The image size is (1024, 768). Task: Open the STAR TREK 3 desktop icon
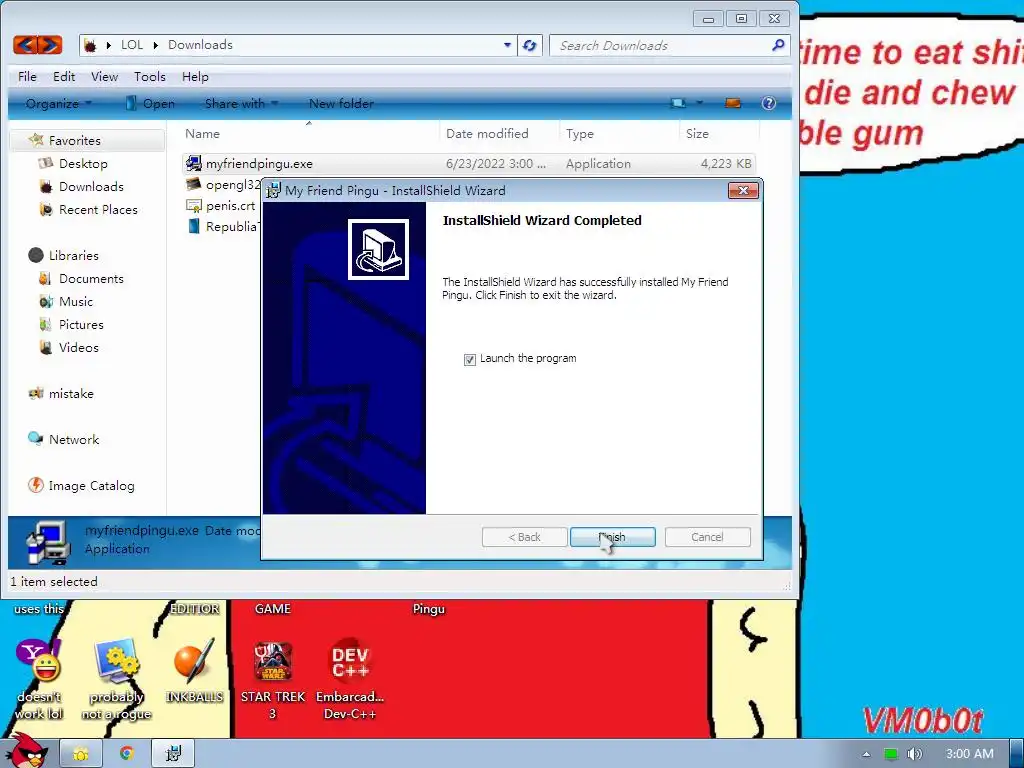273,679
